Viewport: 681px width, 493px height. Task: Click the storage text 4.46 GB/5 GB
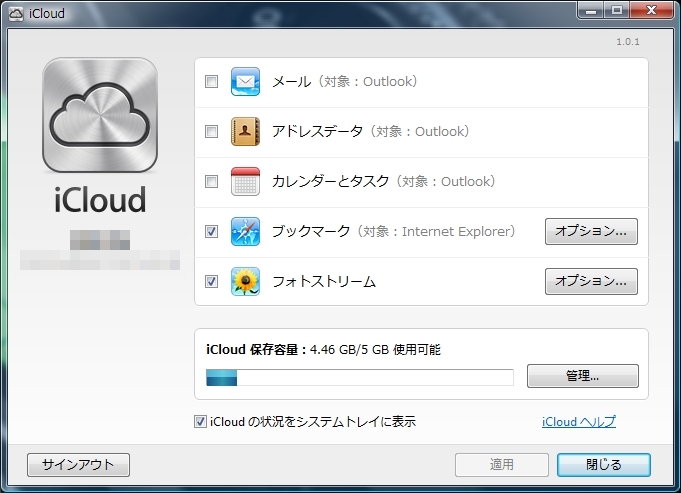(350, 350)
